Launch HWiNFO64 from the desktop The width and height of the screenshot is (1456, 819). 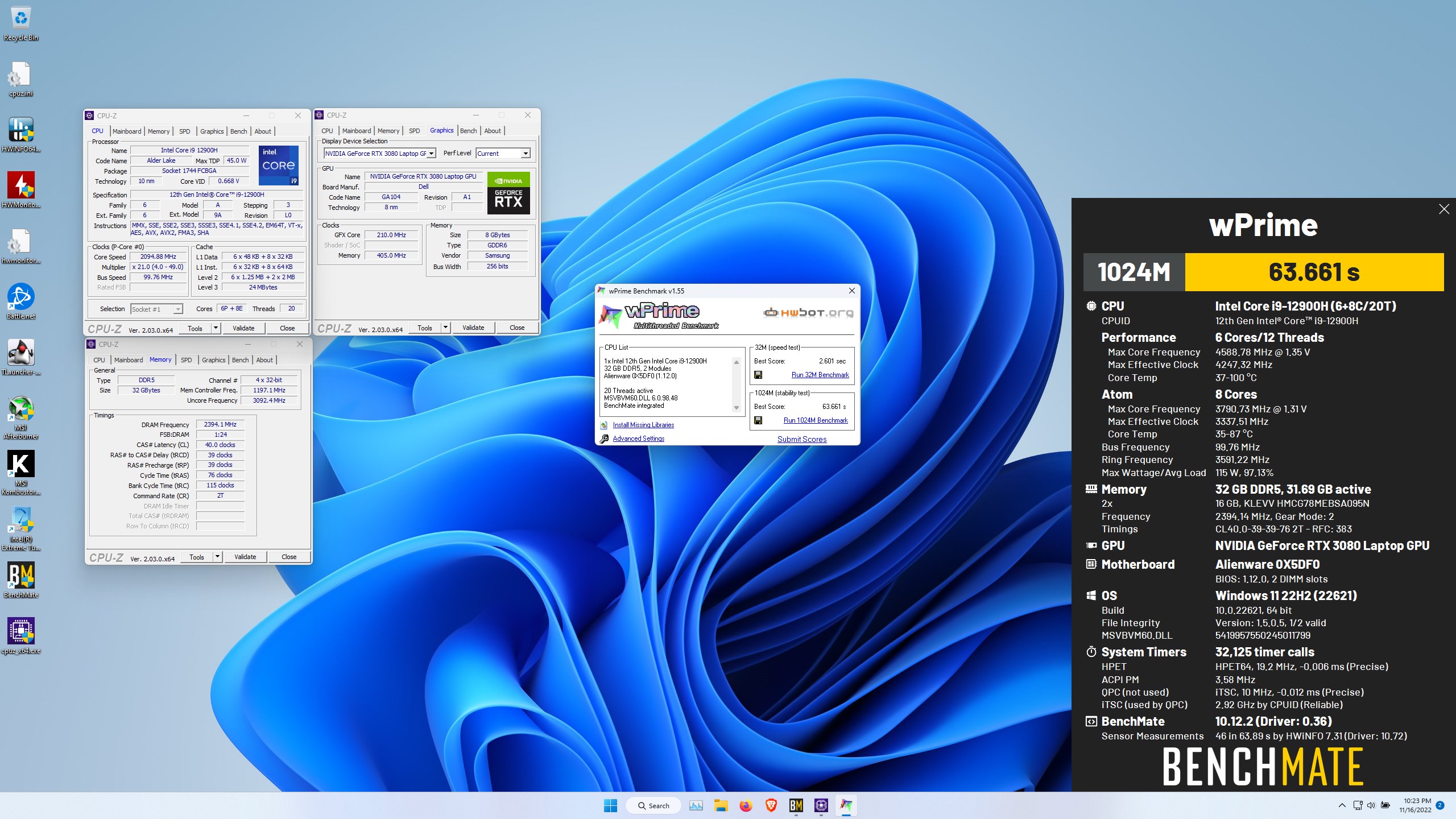coord(21,135)
